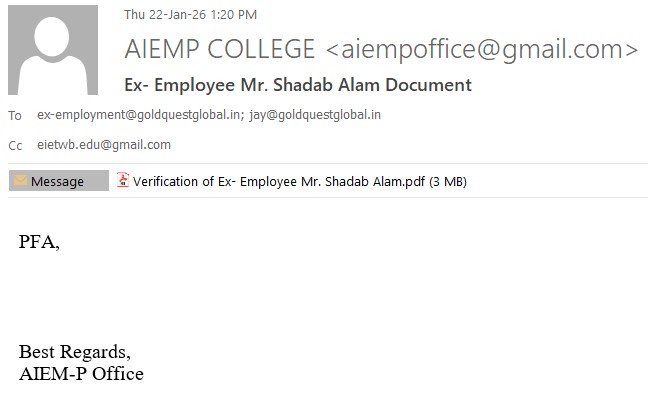
Task: Click the email subject line
Action: [298, 84]
